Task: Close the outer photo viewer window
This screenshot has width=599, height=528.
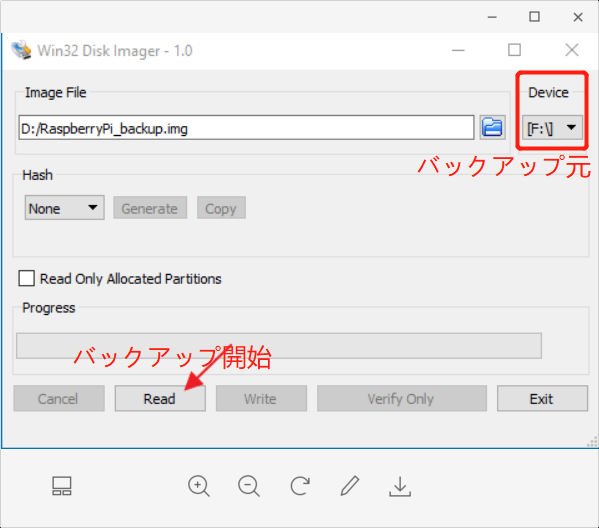Action: point(578,17)
